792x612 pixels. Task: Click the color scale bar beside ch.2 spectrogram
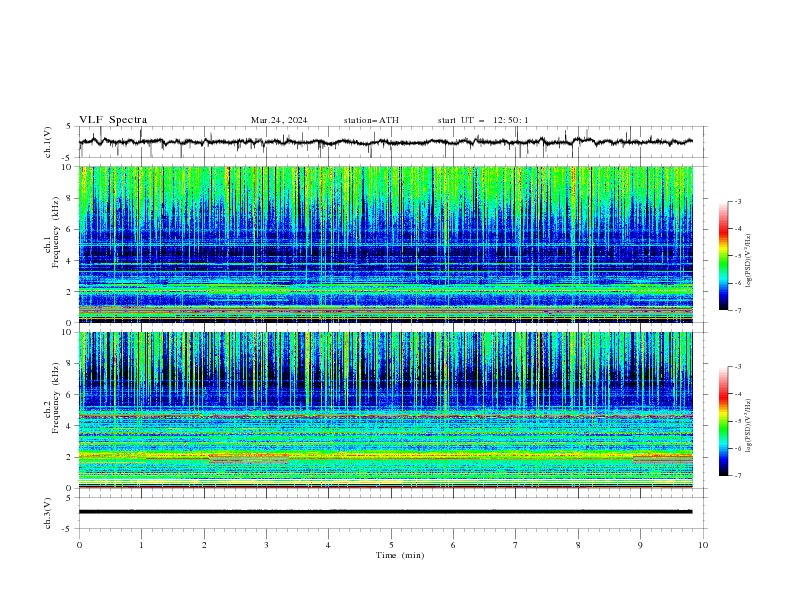[724, 421]
